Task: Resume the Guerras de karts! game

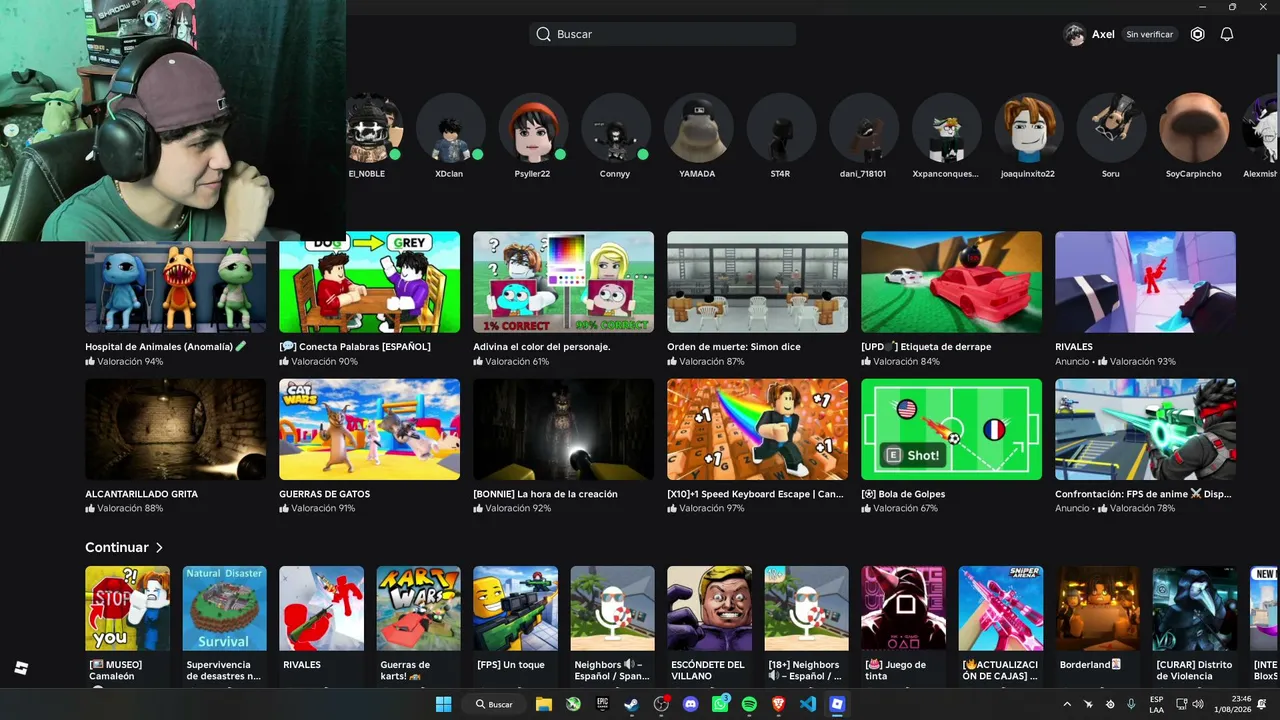Action: pos(418,625)
